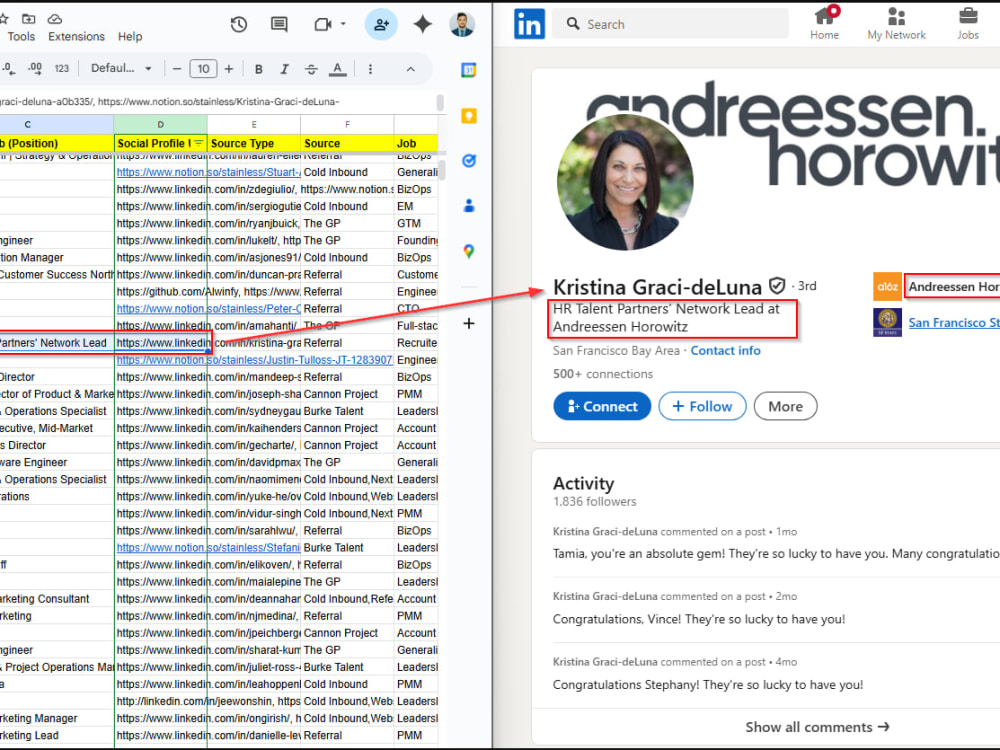
Task: Move the document with folder icon
Action: (29, 18)
